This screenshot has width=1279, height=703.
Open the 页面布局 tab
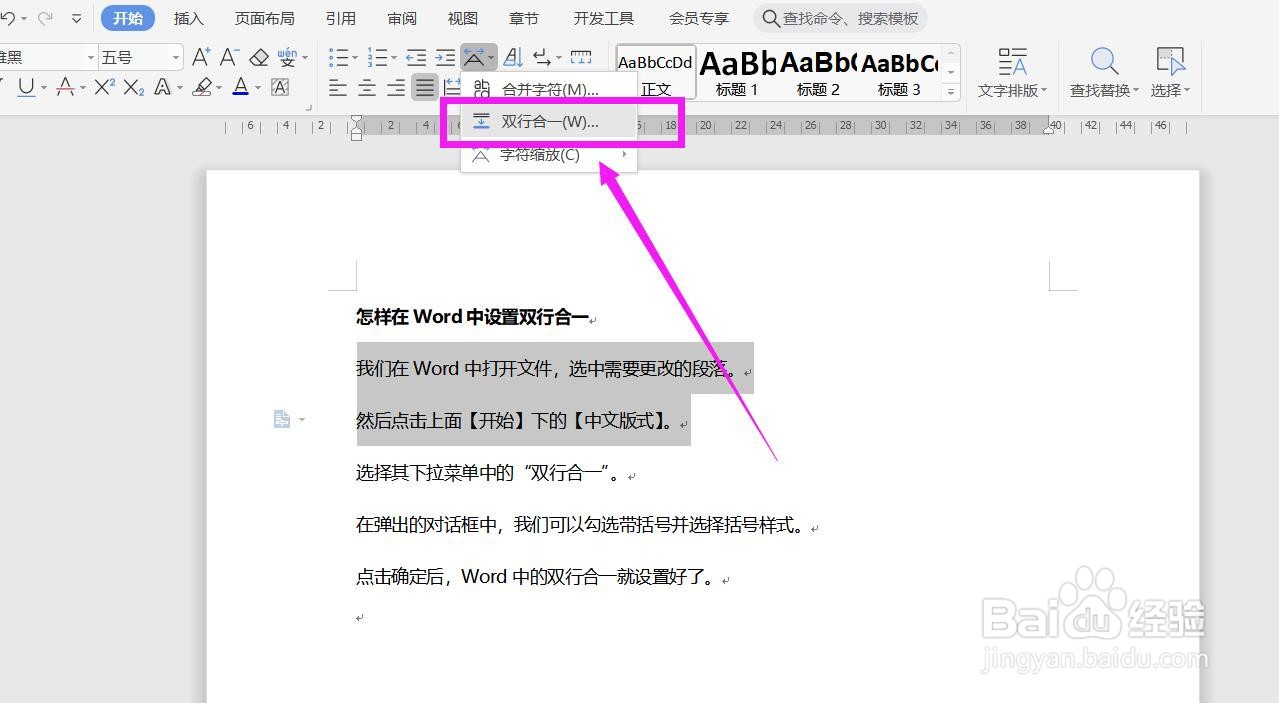(264, 18)
